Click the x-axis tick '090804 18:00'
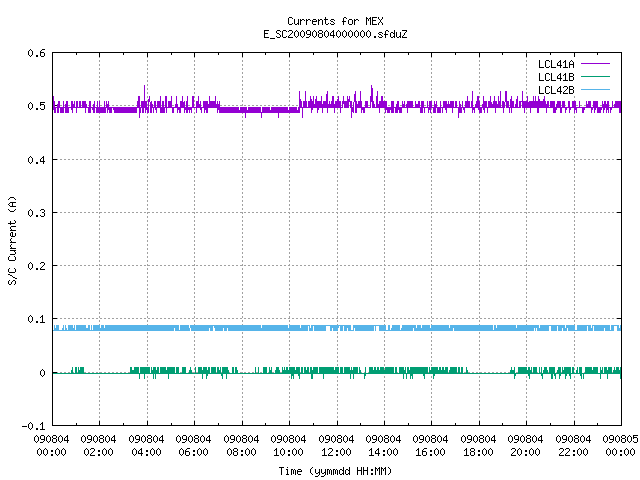The height and width of the screenshot is (480, 640). coord(478,446)
